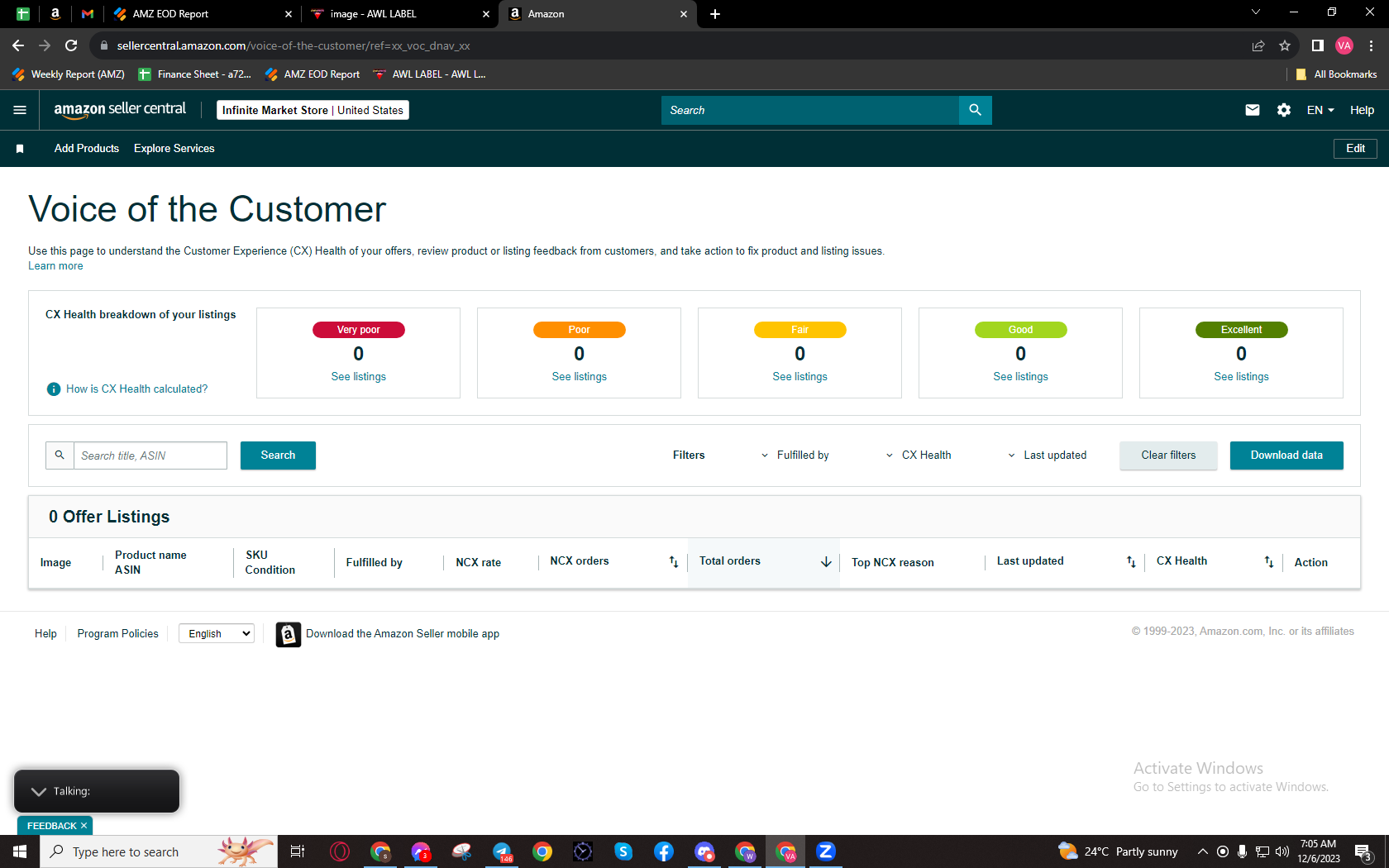
Task: Focus Windows taskbar search box
Action: [x=159, y=851]
